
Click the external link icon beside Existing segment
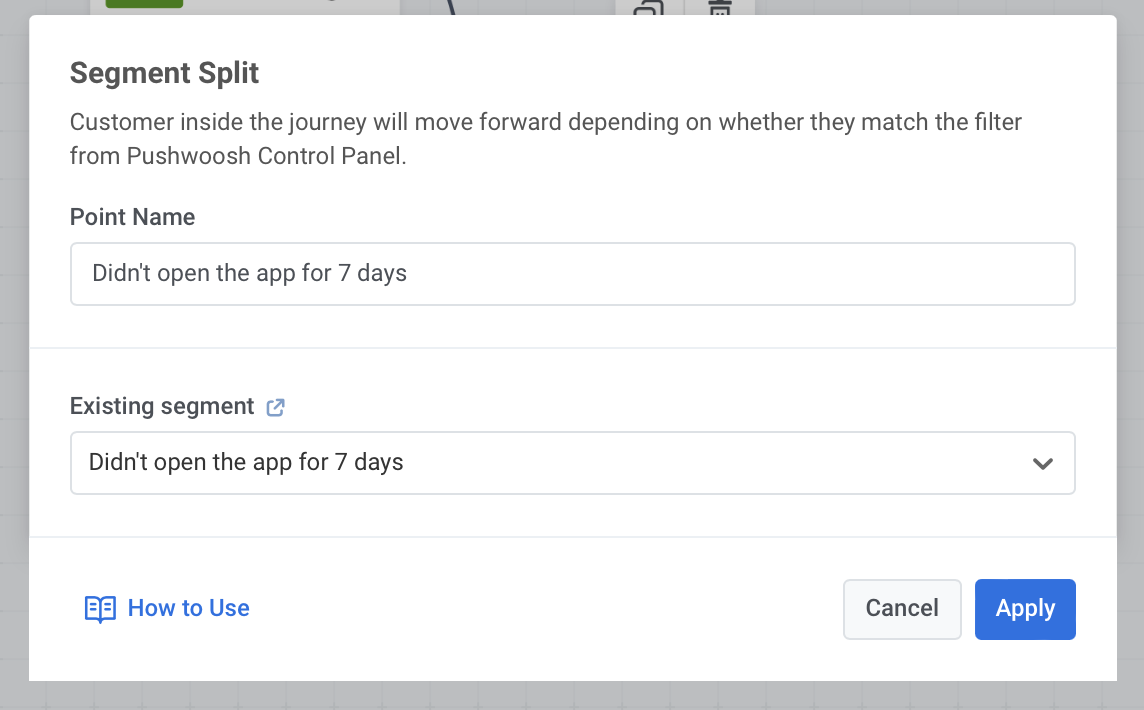[276, 407]
